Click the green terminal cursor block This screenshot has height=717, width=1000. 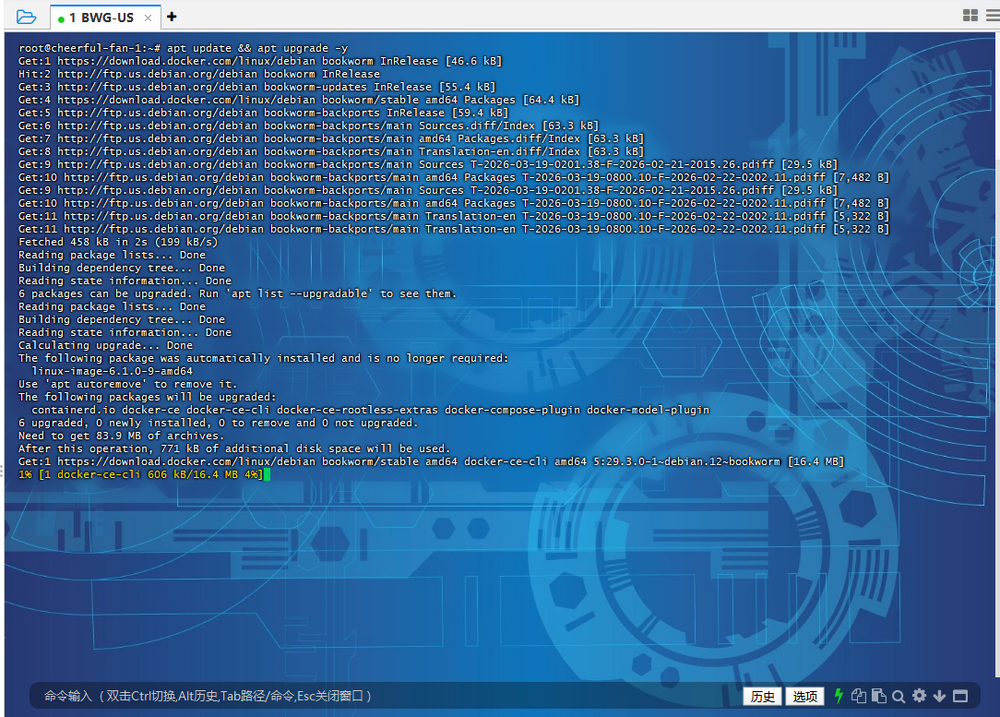tap(267, 475)
